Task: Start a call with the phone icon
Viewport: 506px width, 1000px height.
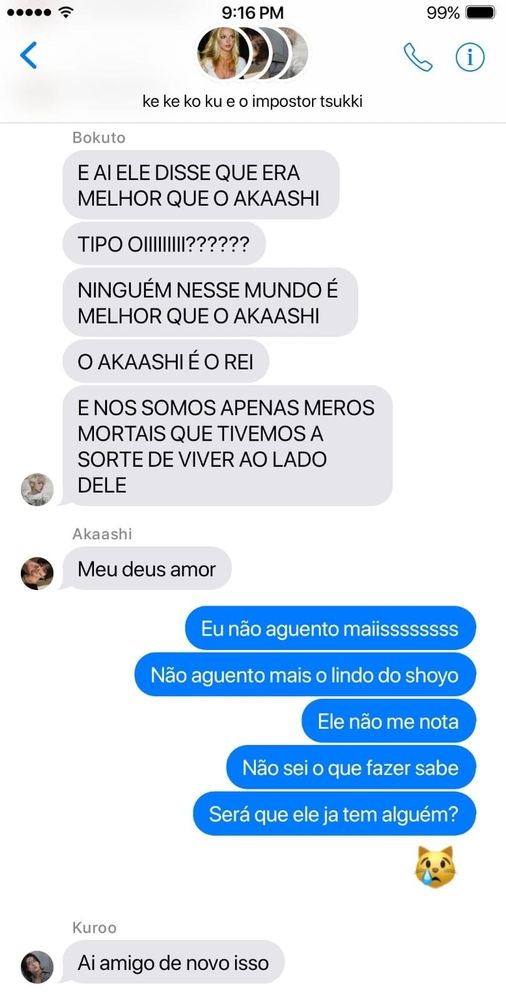Action: tap(418, 57)
